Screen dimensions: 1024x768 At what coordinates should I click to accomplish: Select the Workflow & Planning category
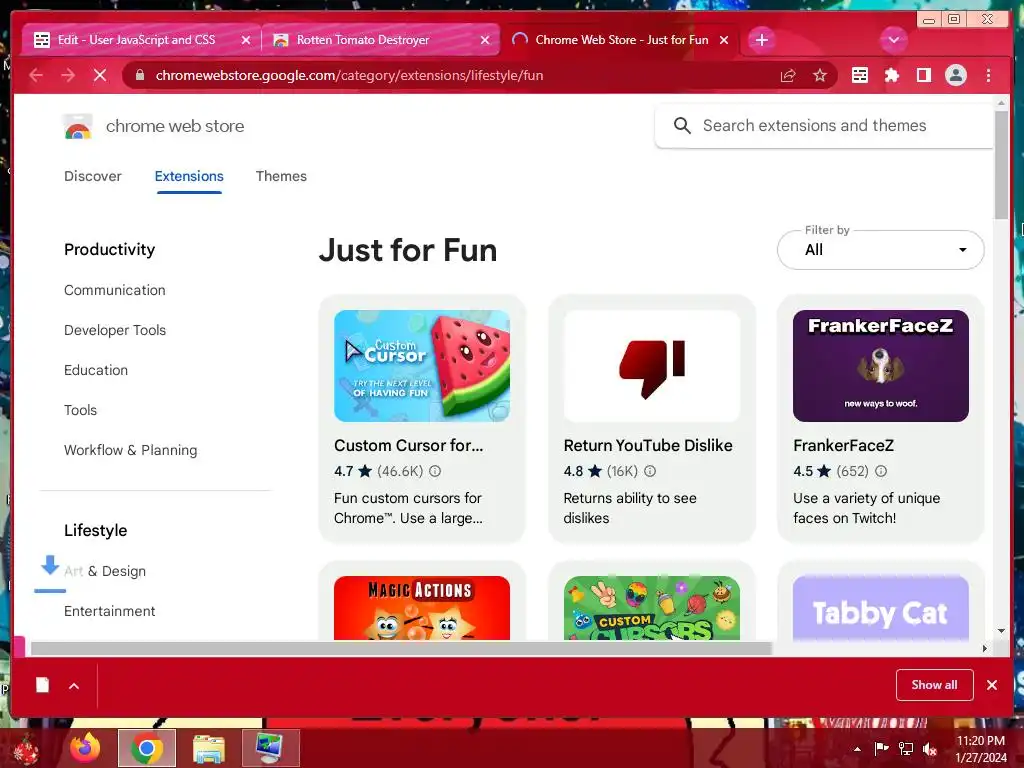click(x=131, y=450)
